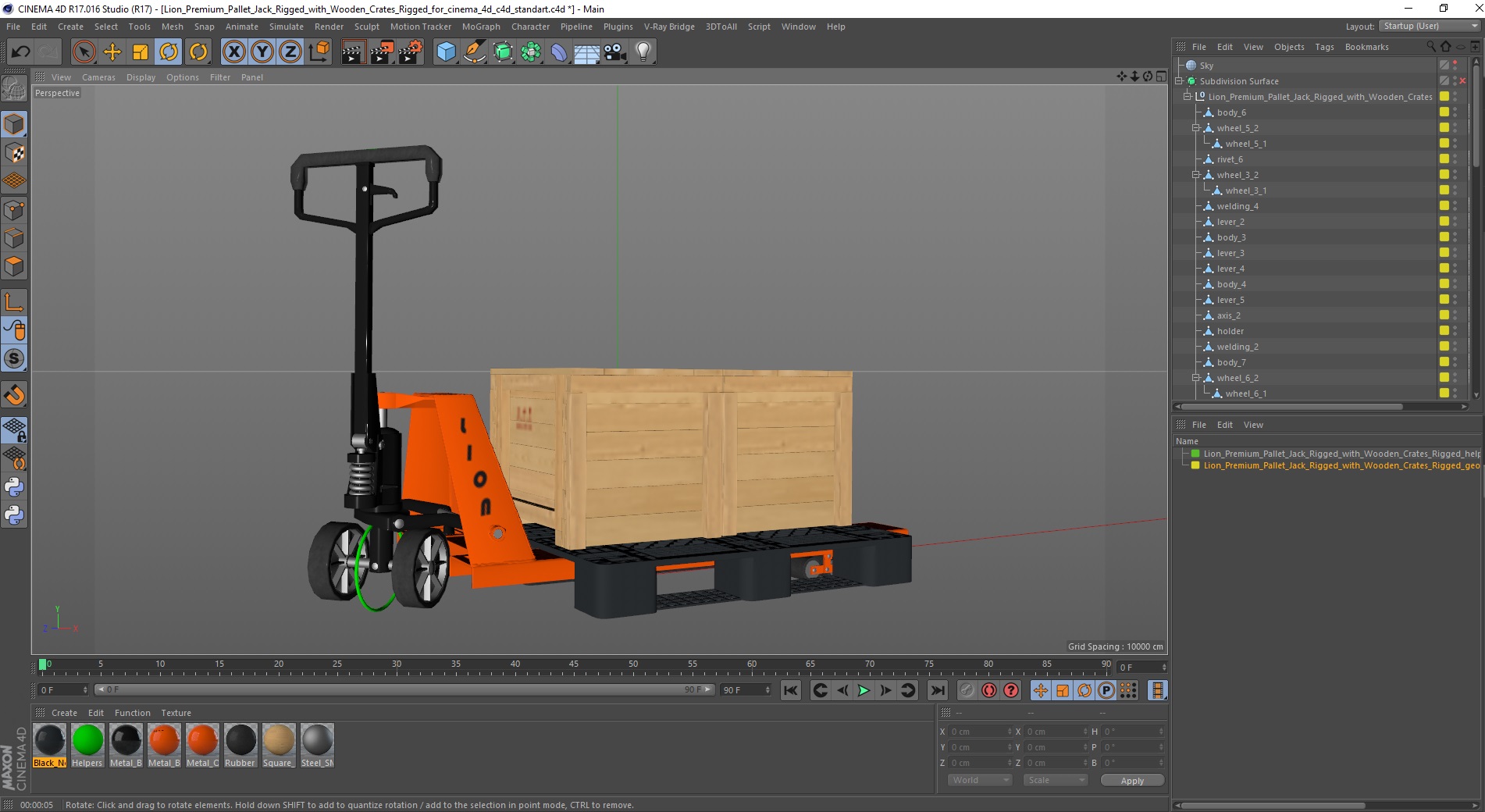Viewport: 1485px width, 812px height.
Task: Open the Scale coordinate dropdown
Action: tap(1056, 780)
